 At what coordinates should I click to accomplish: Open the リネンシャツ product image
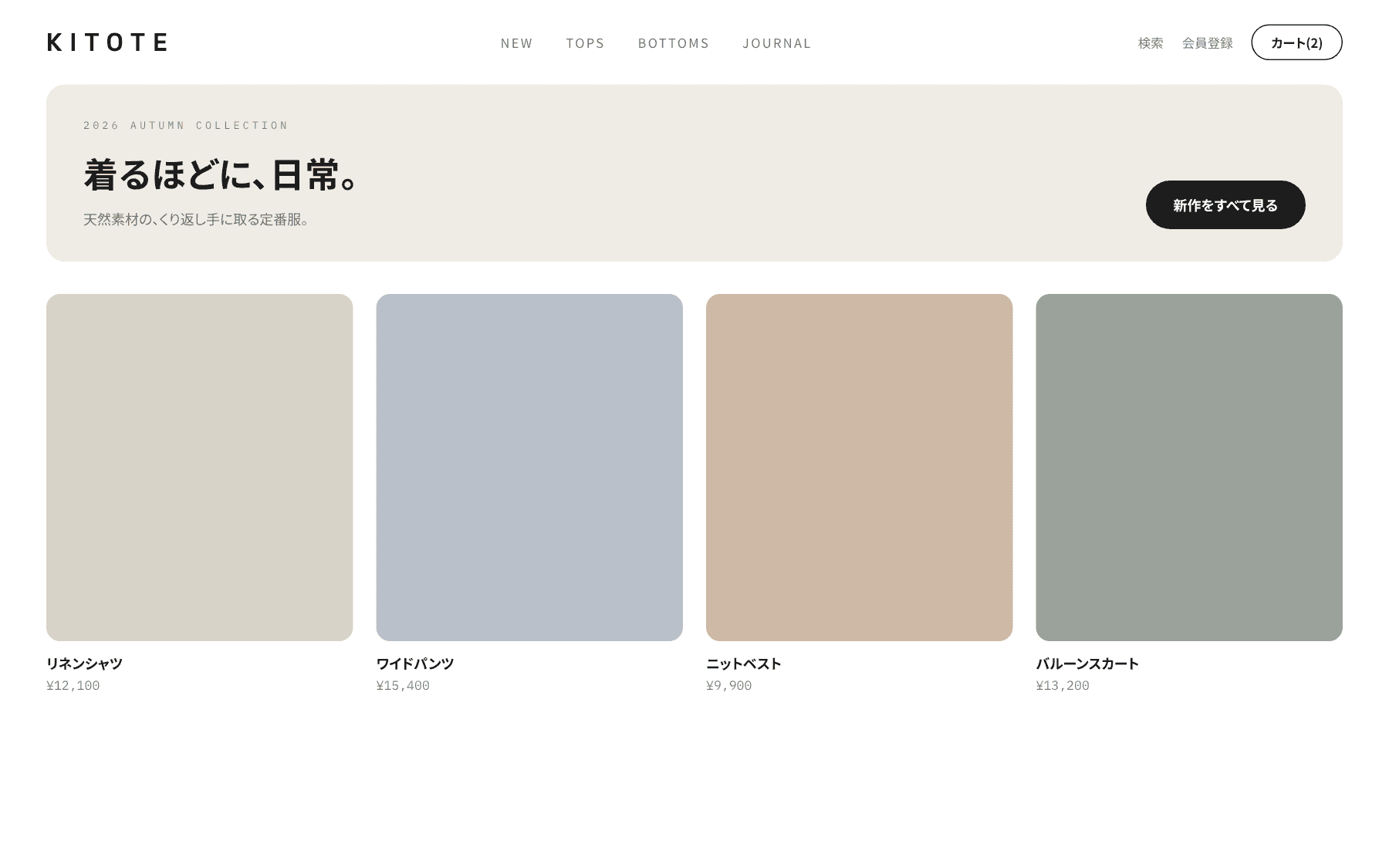coord(200,468)
